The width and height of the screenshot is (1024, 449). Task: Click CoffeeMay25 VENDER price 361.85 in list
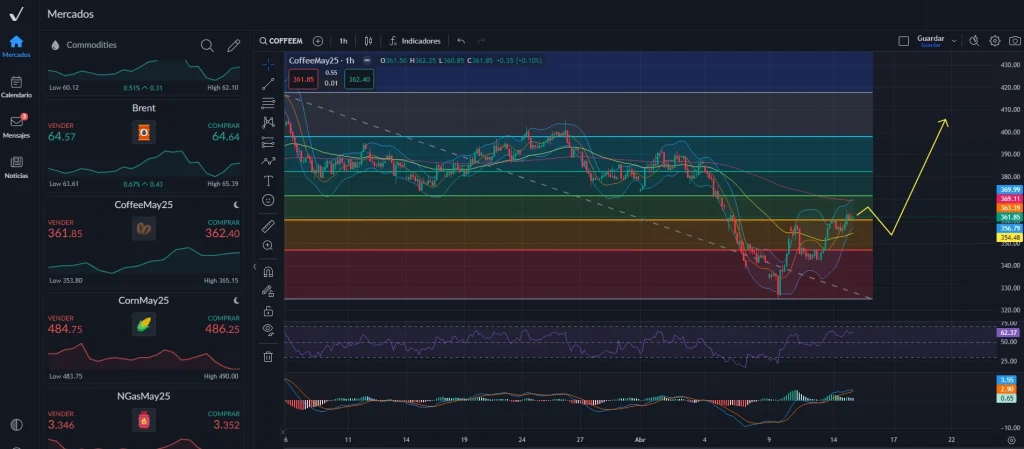(x=65, y=233)
